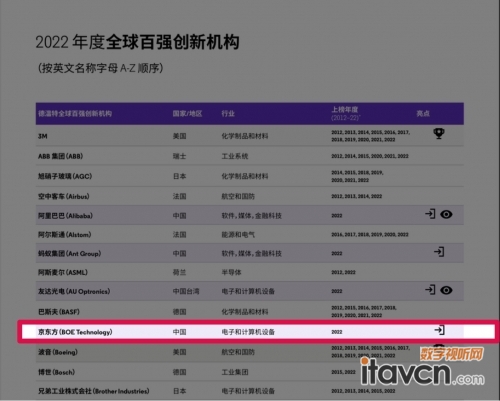Click the eye icon in AU Optronics row

tap(446, 290)
